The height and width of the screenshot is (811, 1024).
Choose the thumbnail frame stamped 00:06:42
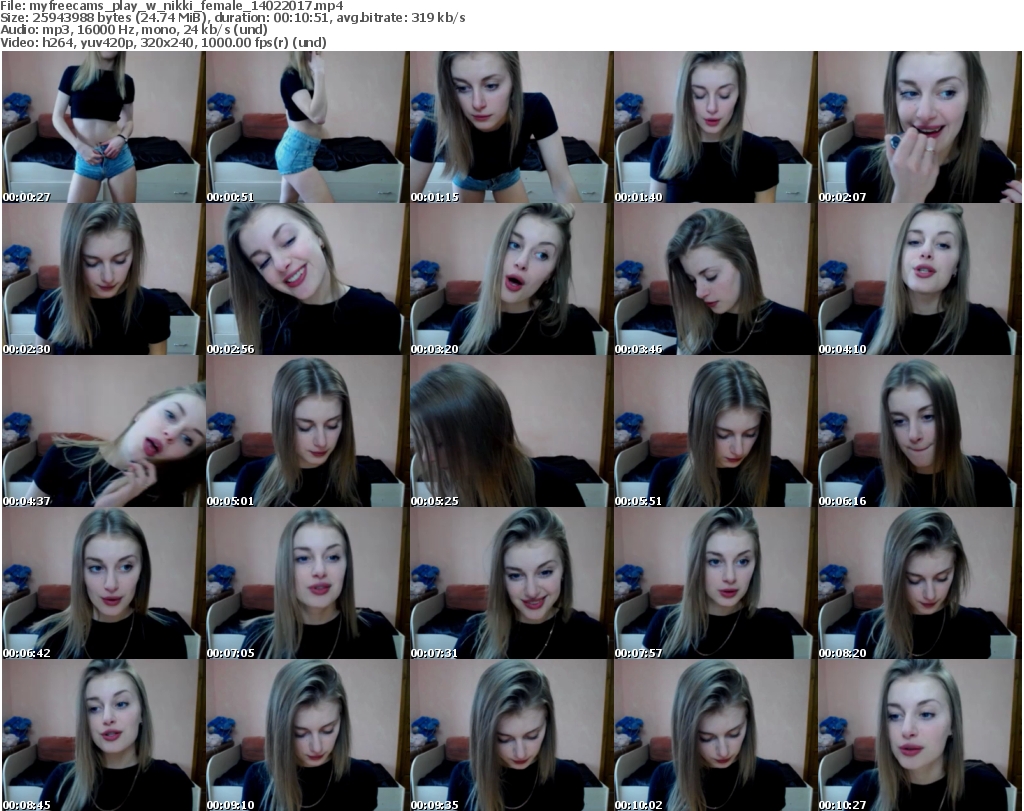click(x=103, y=584)
